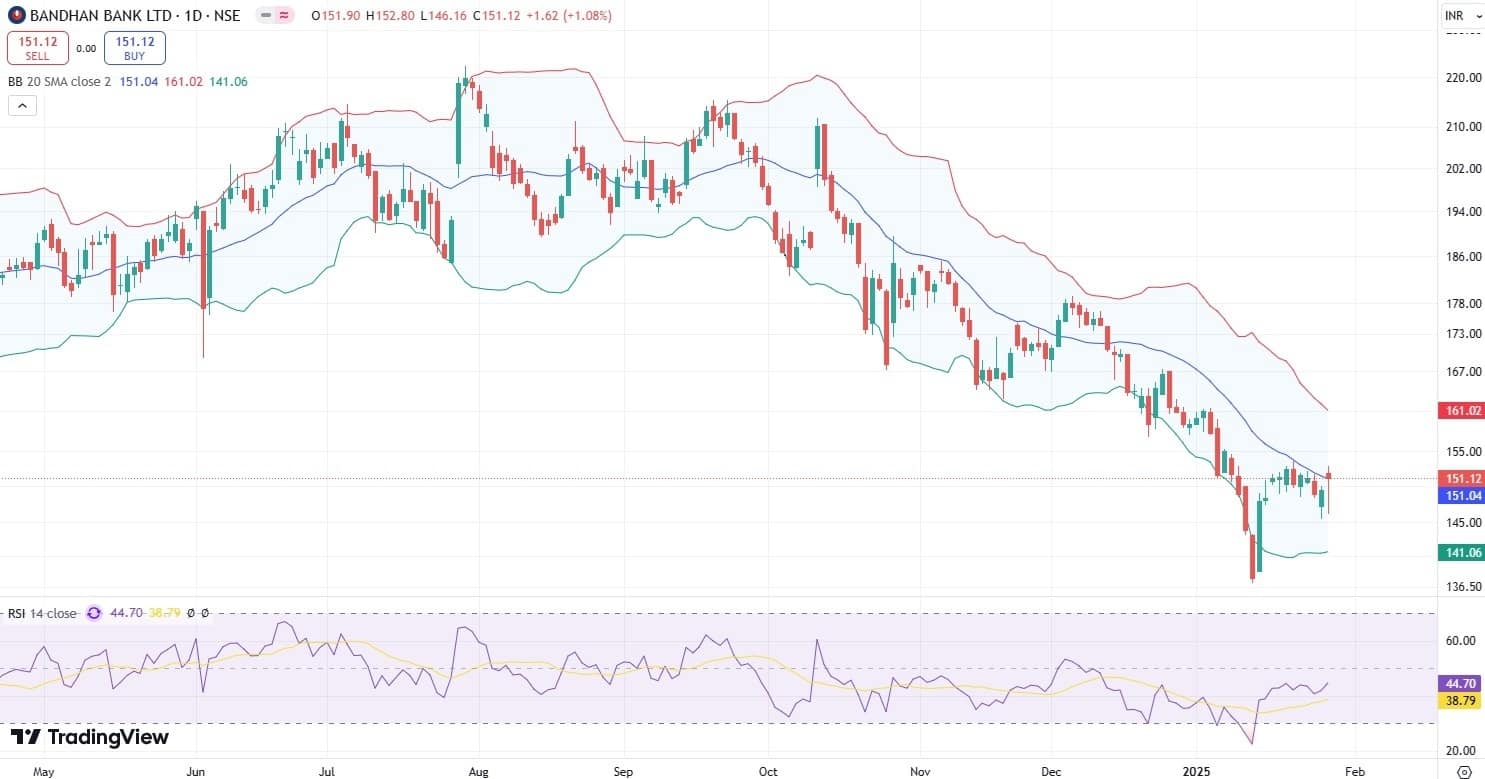
Task: Select the RSI 14 close indicator legend
Action: click(x=42, y=613)
